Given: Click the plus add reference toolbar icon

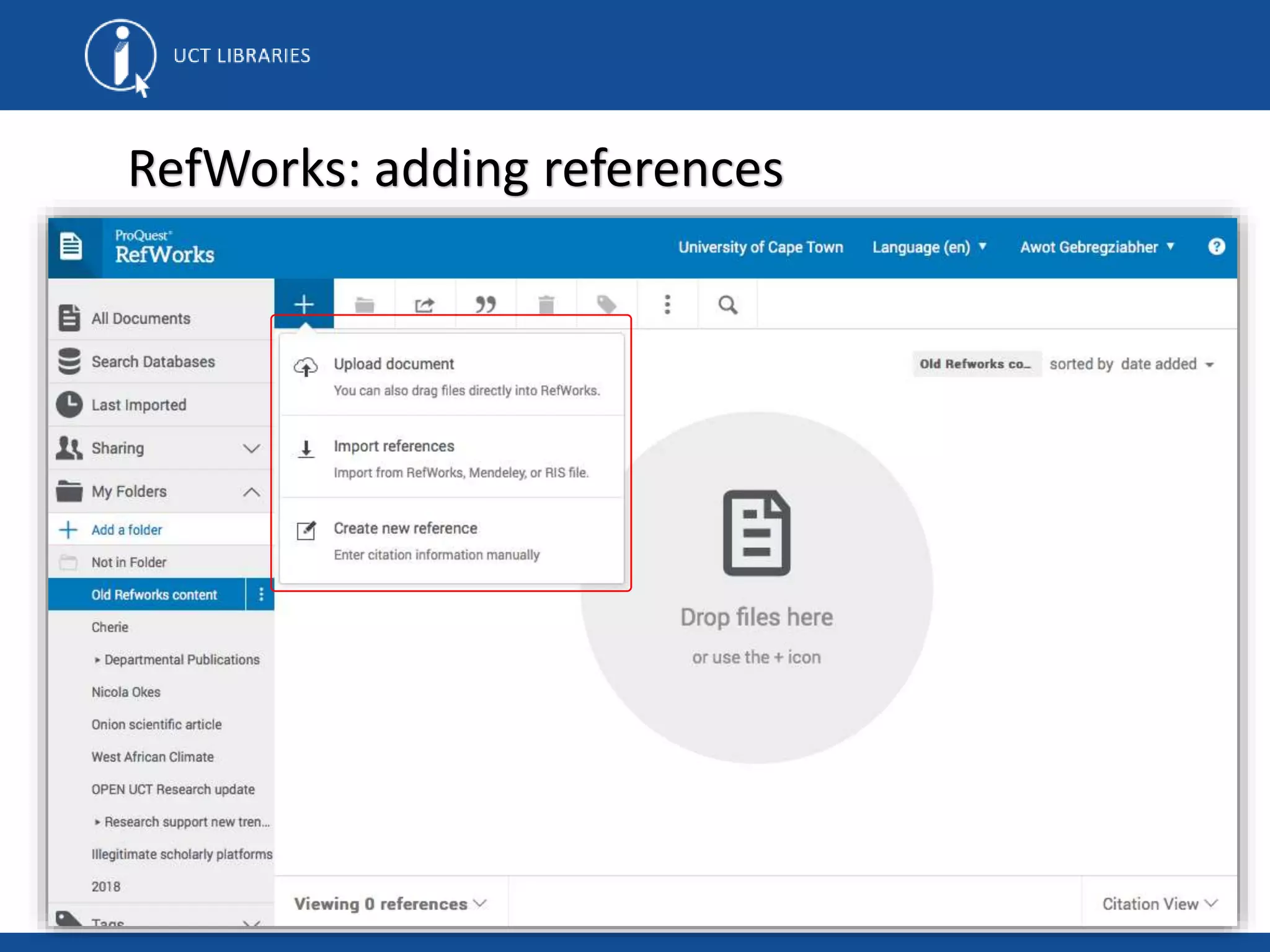Looking at the screenshot, I should (x=304, y=304).
